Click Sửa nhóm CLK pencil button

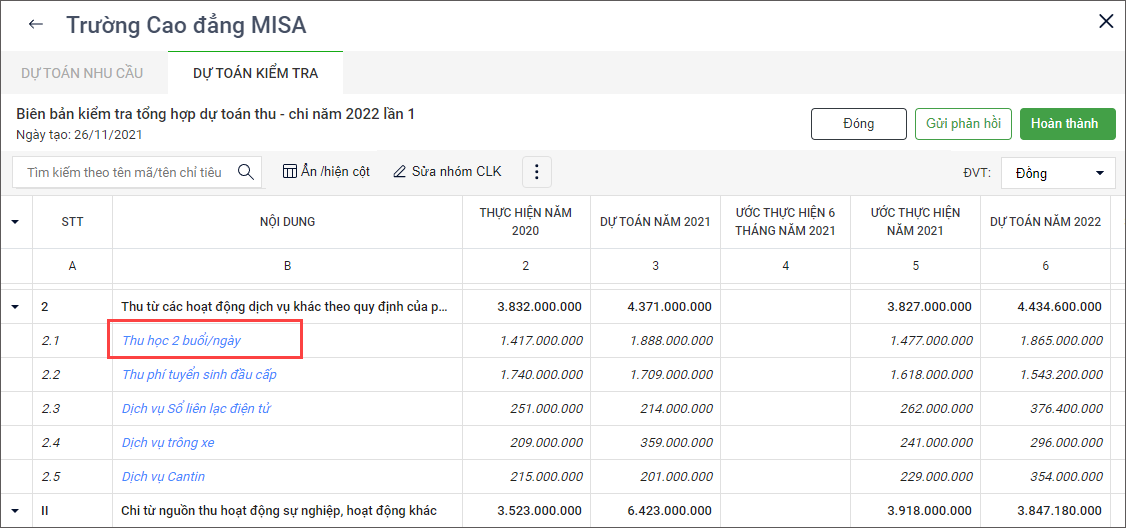pyautogui.click(x=447, y=172)
